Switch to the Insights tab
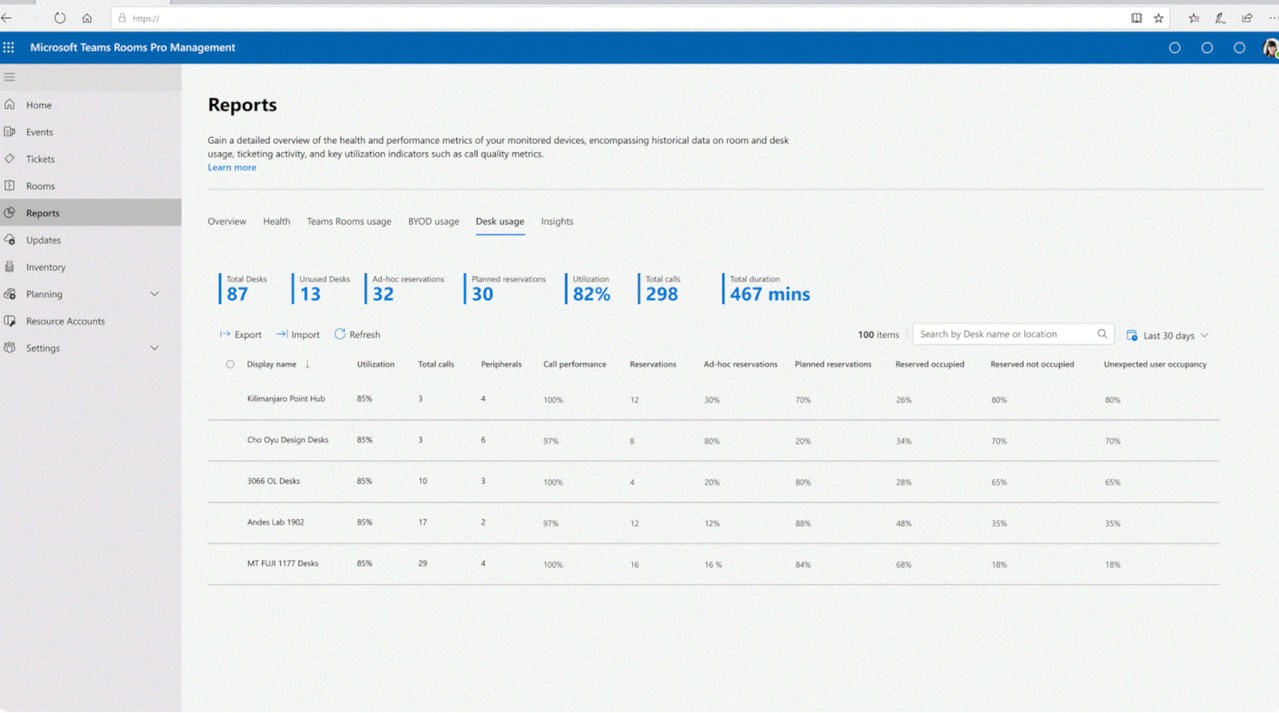 557,221
